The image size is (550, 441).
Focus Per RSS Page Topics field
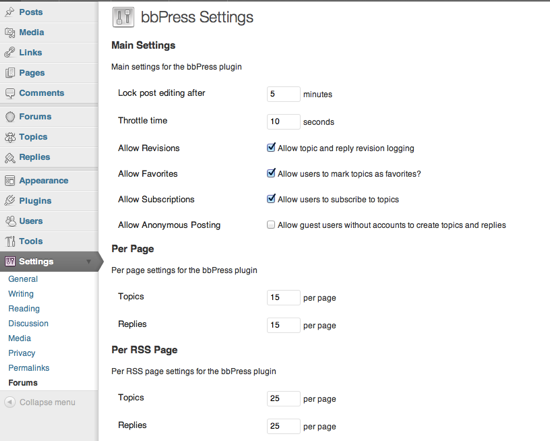pos(283,399)
